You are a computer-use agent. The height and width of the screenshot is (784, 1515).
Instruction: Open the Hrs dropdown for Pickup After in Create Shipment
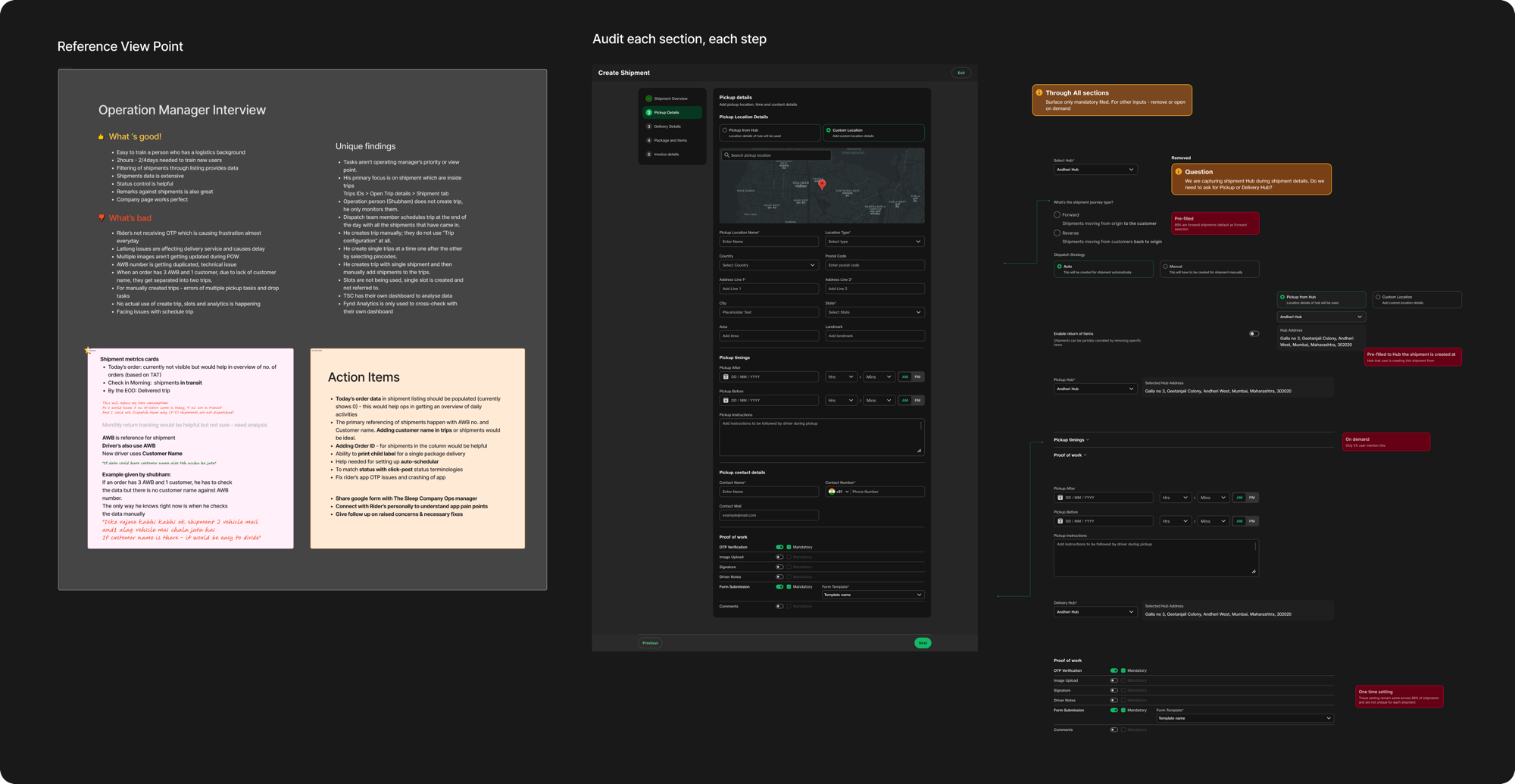click(841, 376)
